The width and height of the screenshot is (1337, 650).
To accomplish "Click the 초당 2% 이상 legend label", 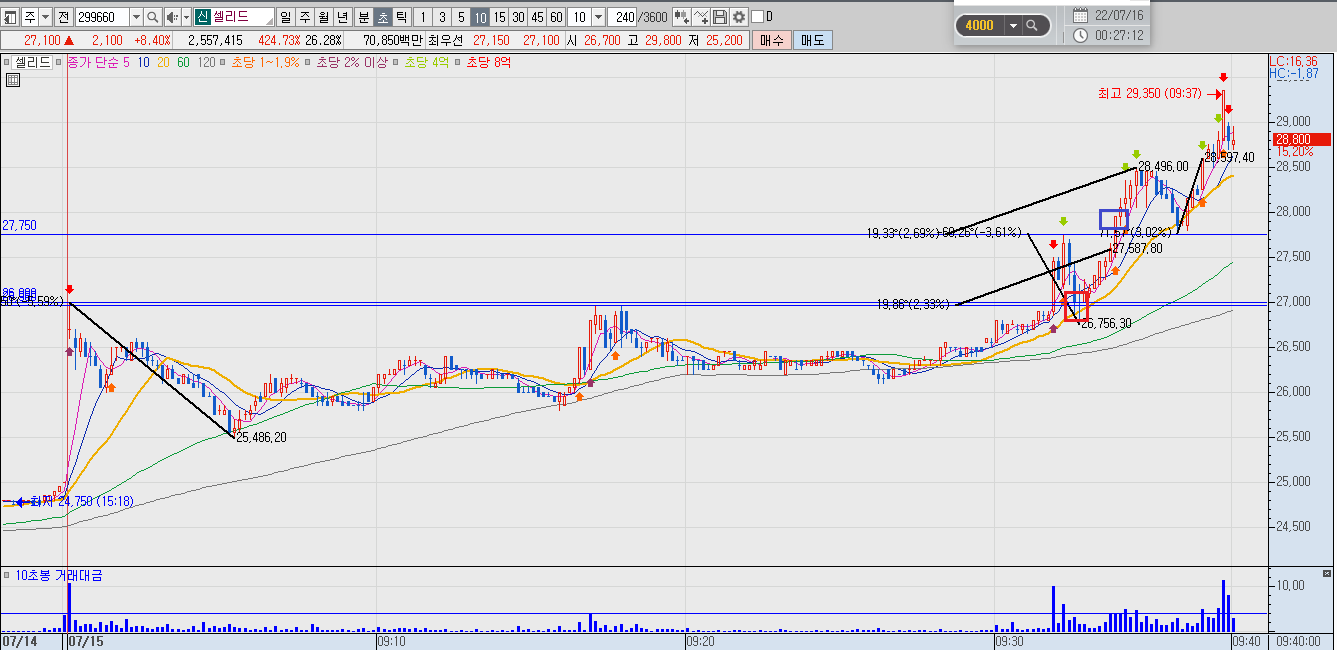I will point(353,61).
